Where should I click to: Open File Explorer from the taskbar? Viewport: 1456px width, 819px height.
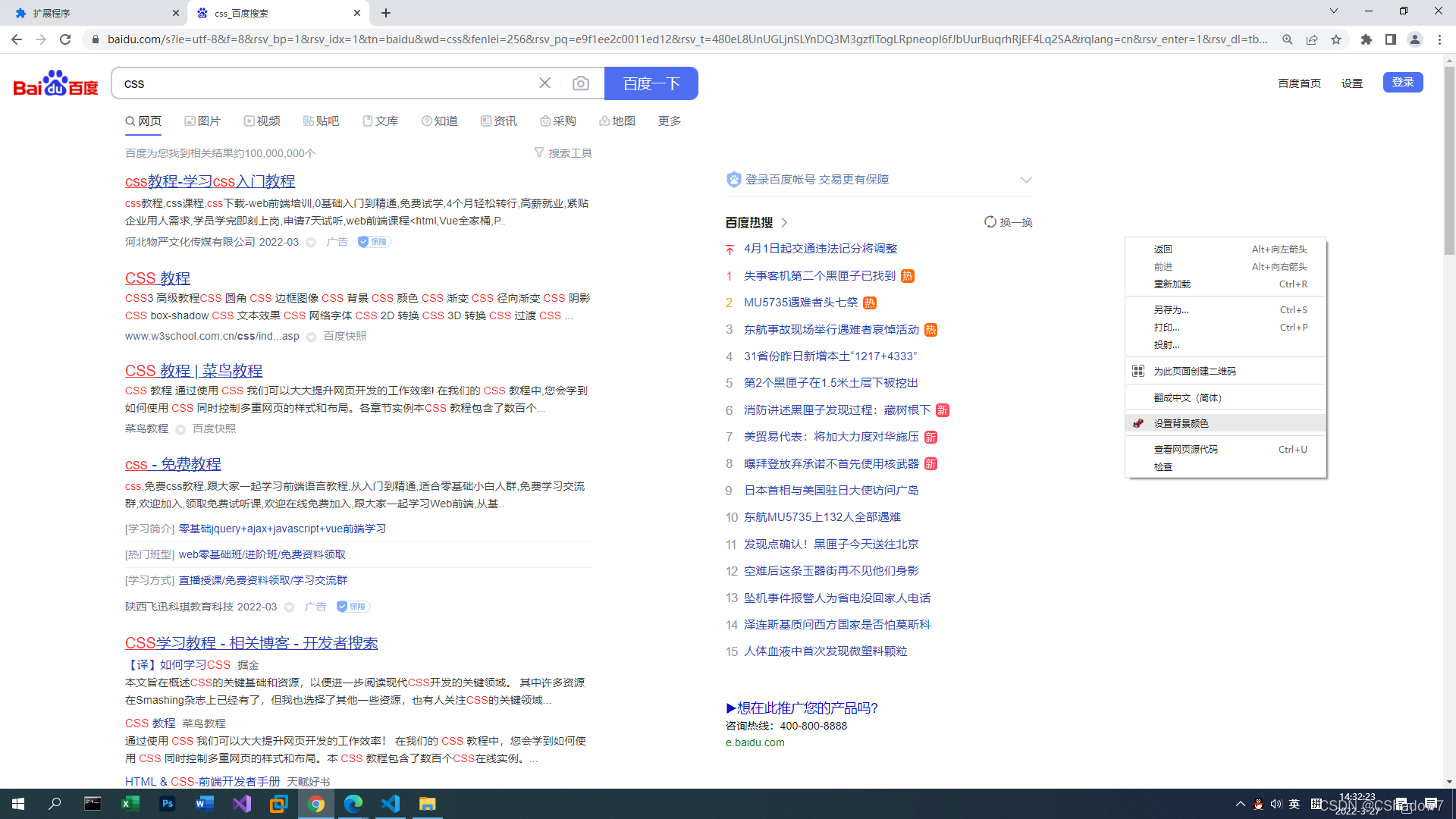(428, 804)
